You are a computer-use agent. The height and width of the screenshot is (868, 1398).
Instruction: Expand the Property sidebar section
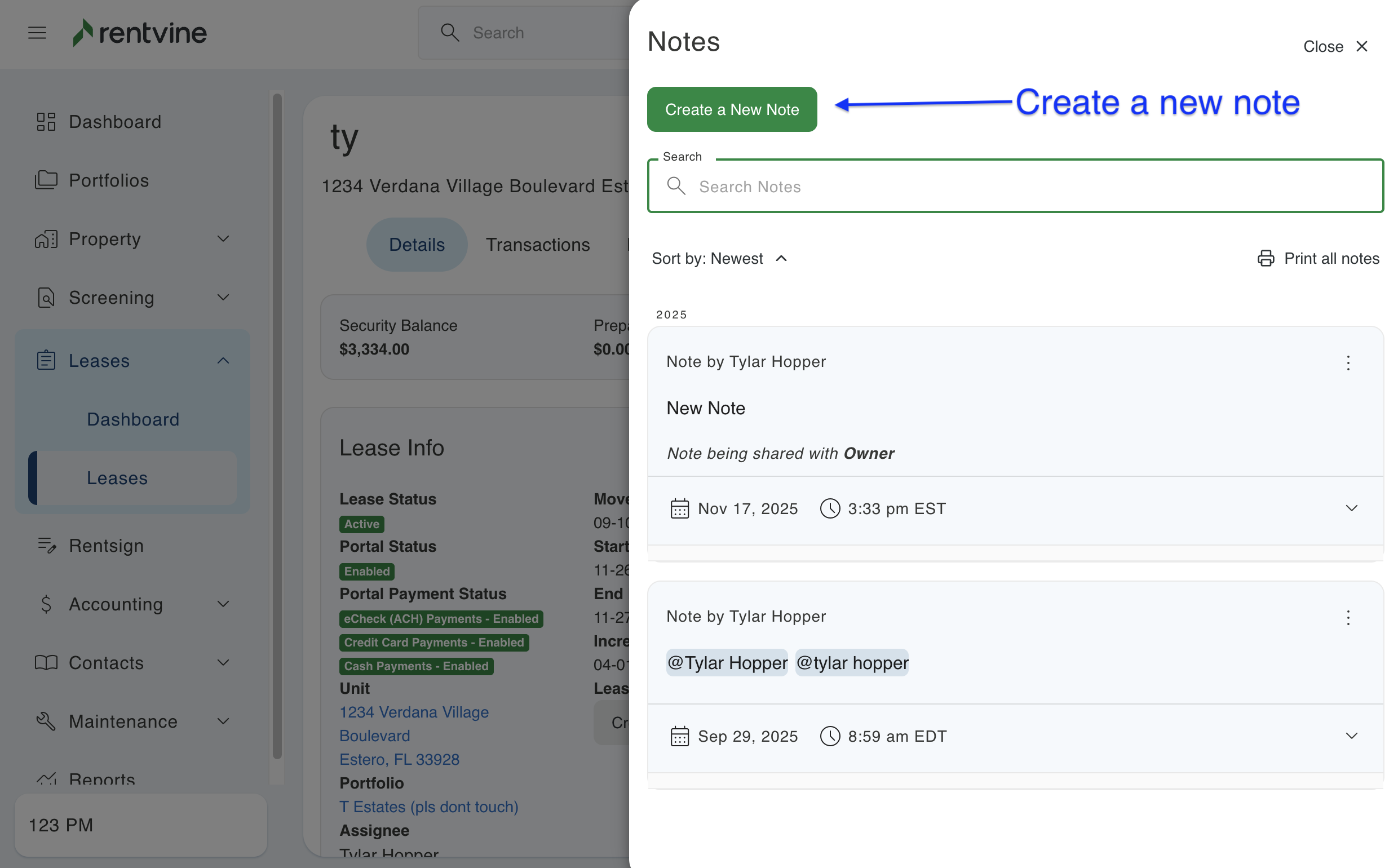223,239
